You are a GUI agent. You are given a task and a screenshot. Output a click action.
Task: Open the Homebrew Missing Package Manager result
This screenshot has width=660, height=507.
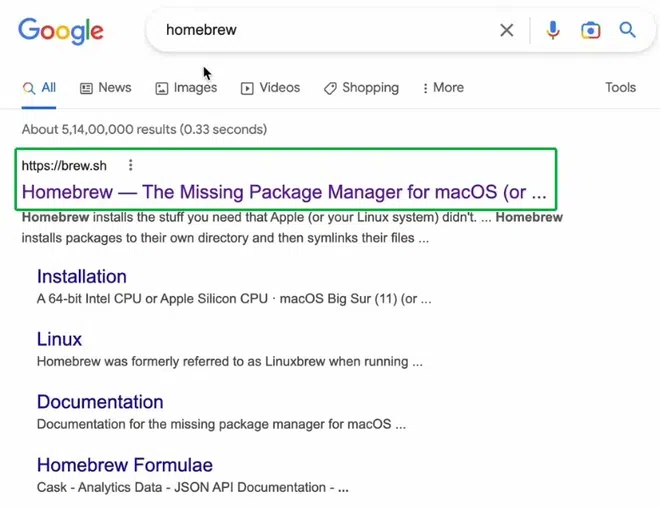tap(284, 191)
